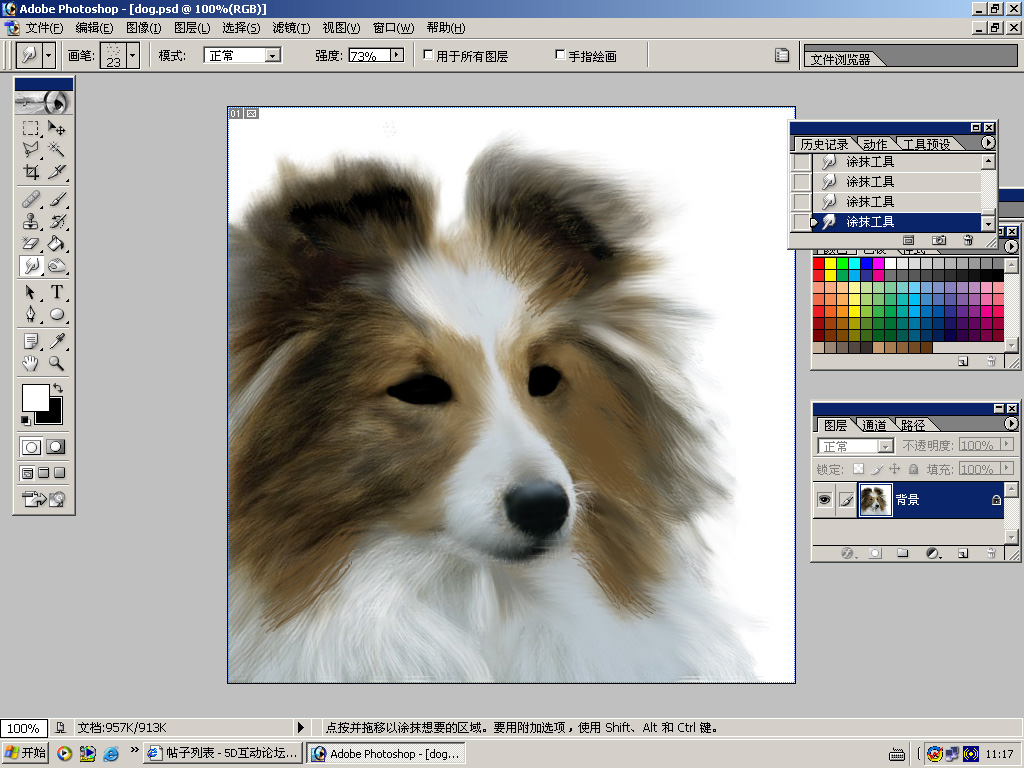Select the Paint Bucket tool
This screenshot has width=1024, height=768.
(x=57, y=243)
